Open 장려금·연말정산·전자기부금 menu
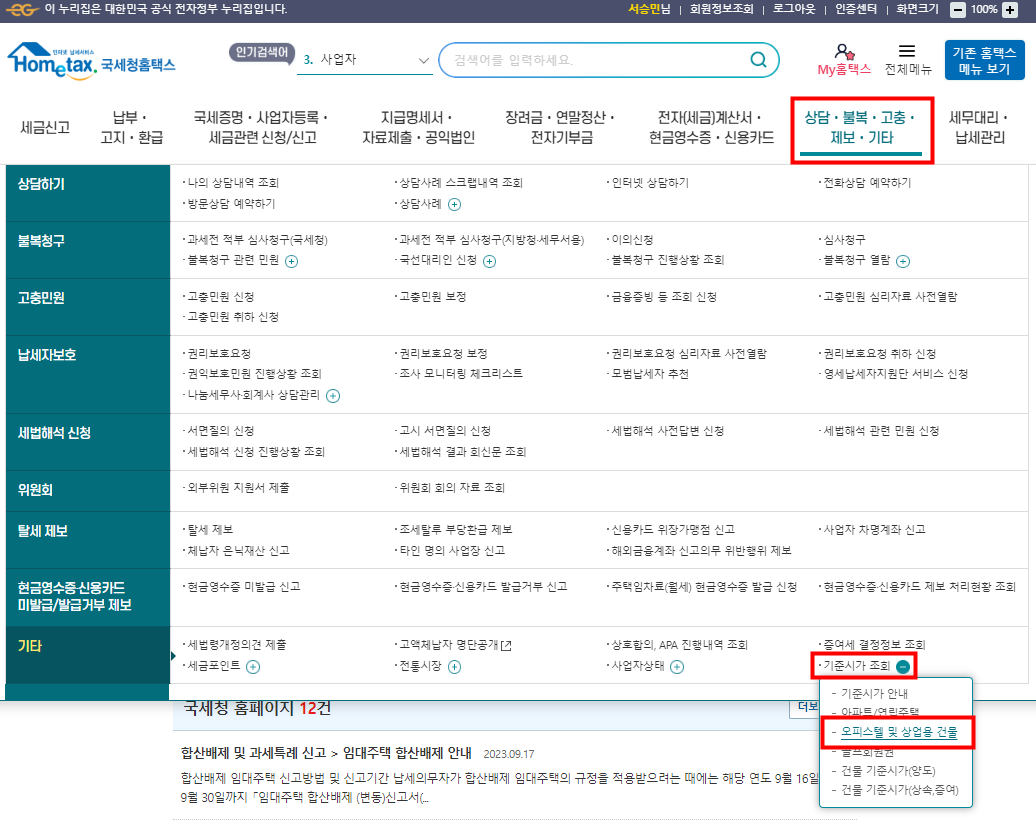The width and height of the screenshot is (1036, 829). click(560, 127)
